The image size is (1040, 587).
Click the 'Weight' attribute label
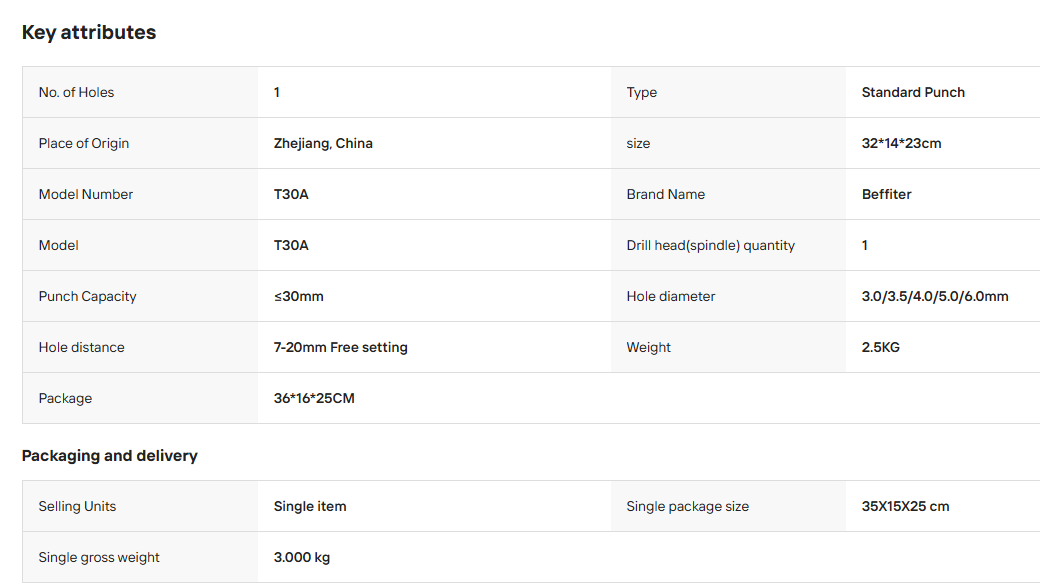(648, 348)
